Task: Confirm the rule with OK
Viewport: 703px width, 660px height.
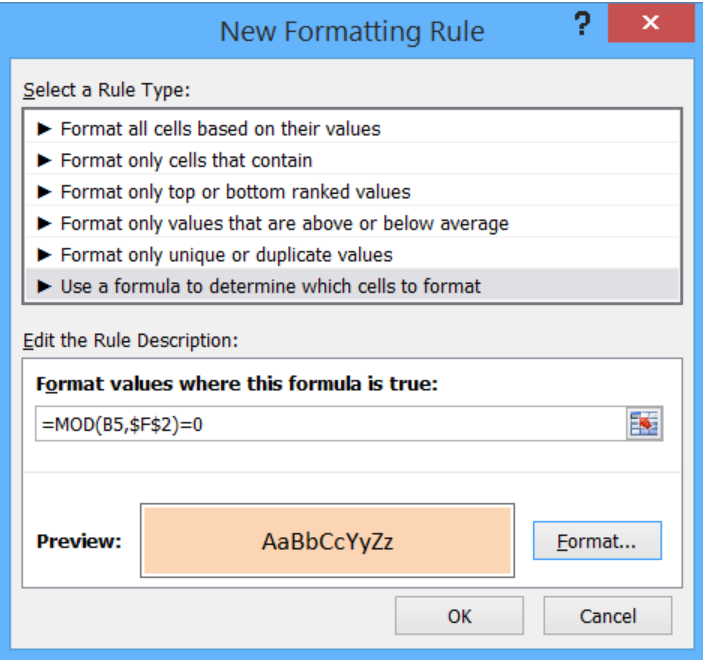Action: (459, 616)
